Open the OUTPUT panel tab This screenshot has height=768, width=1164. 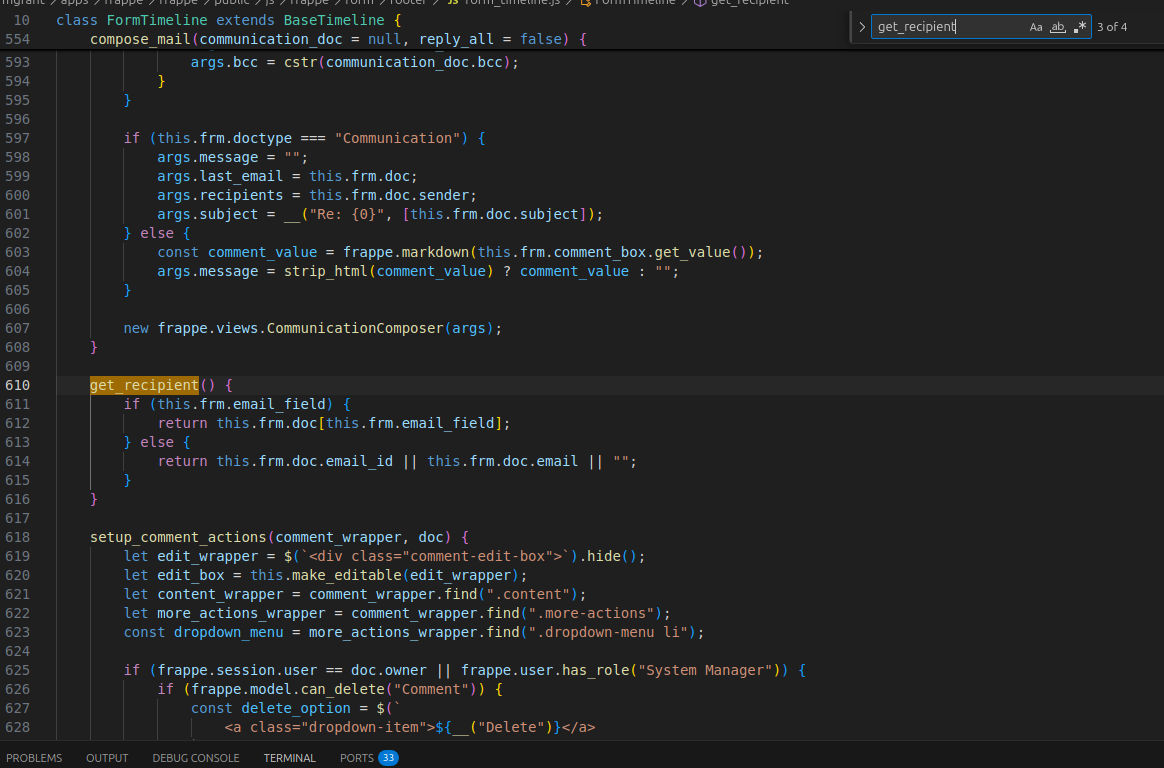point(107,758)
